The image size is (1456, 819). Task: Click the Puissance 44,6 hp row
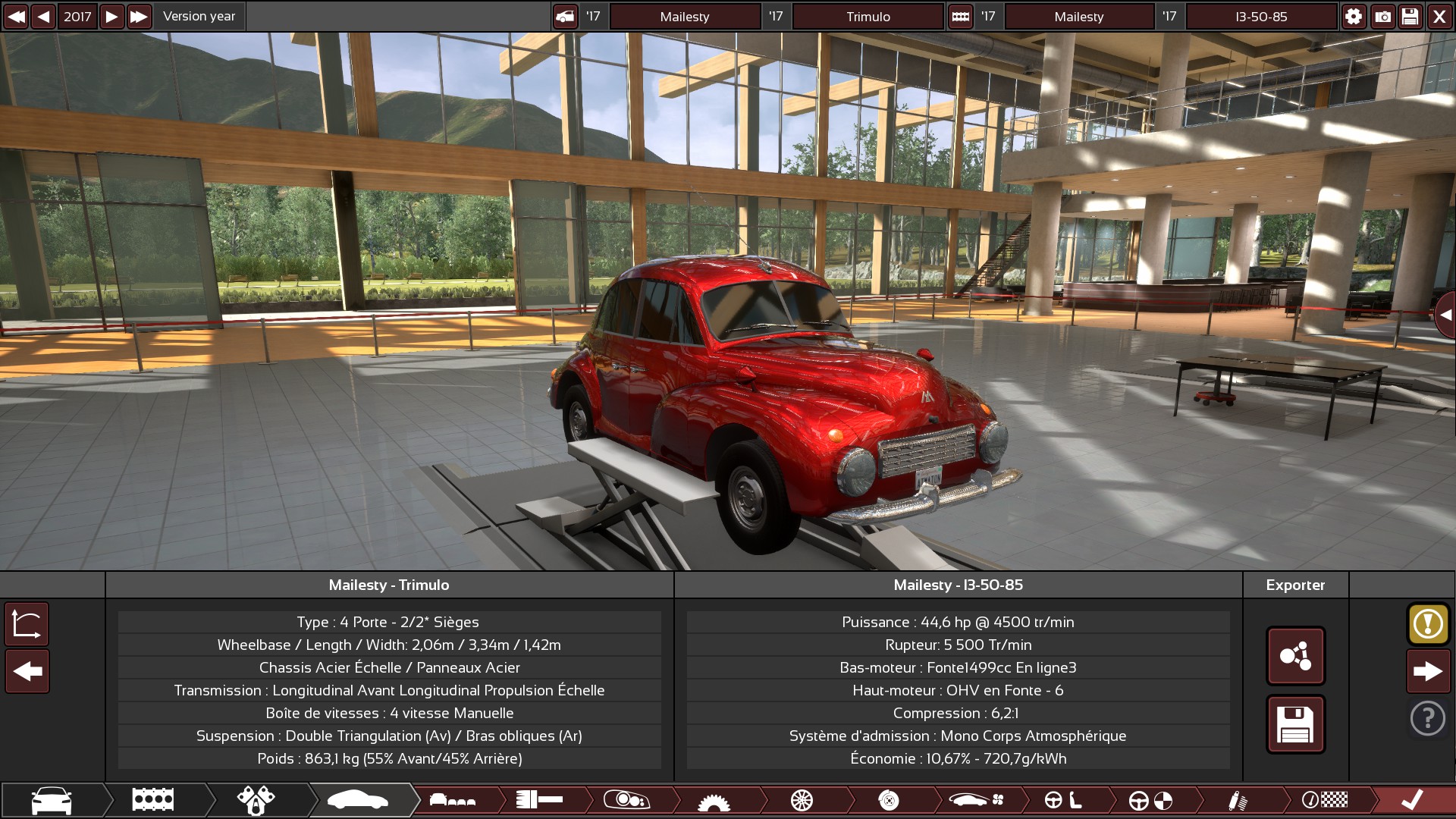[958, 622]
